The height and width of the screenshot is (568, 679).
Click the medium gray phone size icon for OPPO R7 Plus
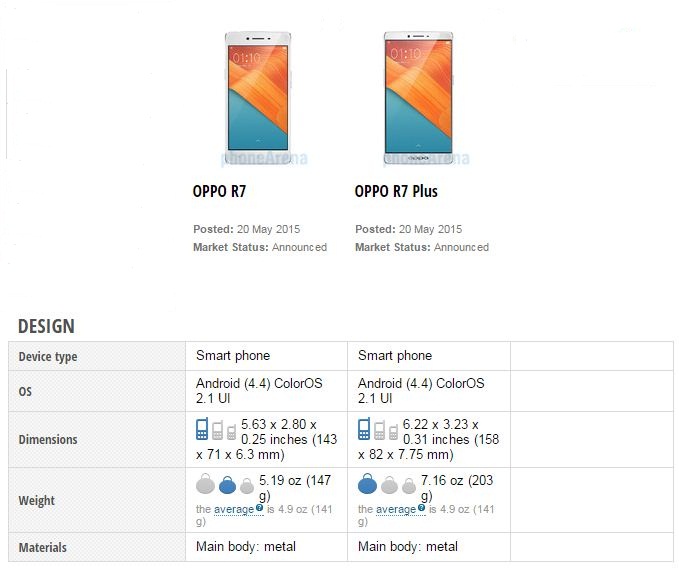(379, 431)
